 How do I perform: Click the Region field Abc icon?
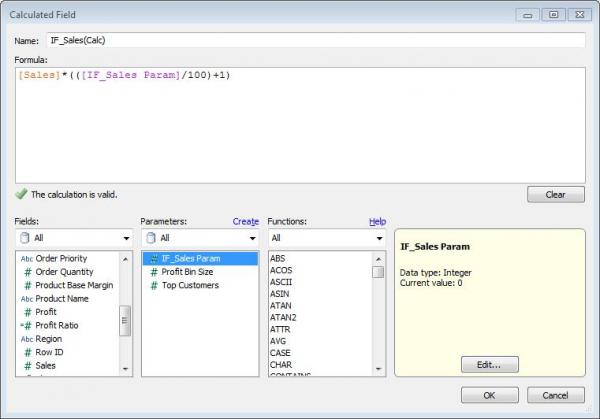click(x=26, y=339)
